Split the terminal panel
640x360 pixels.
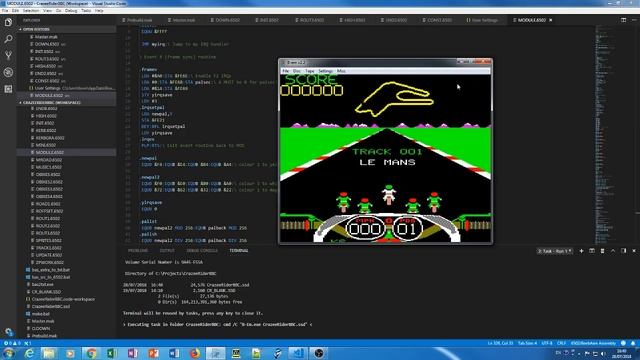592,251
